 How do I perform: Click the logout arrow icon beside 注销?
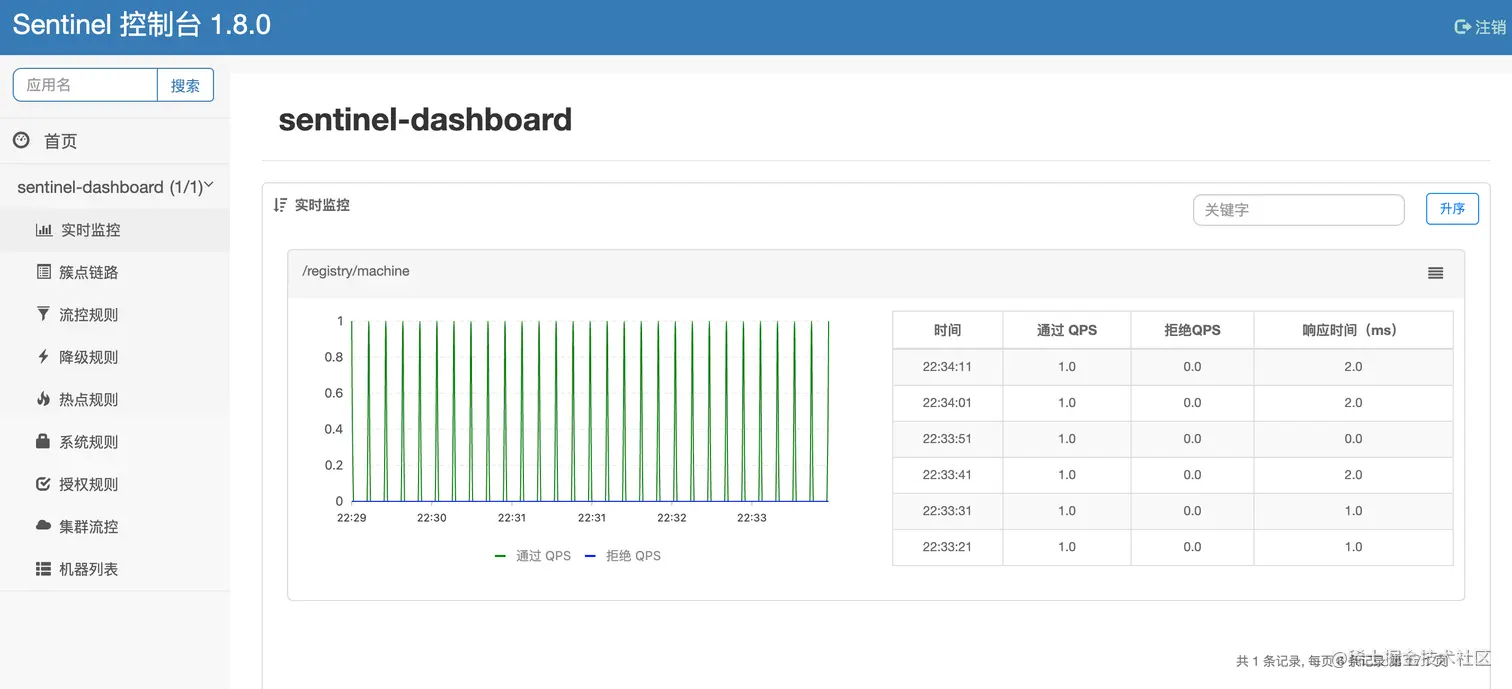tap(1462, 27)
